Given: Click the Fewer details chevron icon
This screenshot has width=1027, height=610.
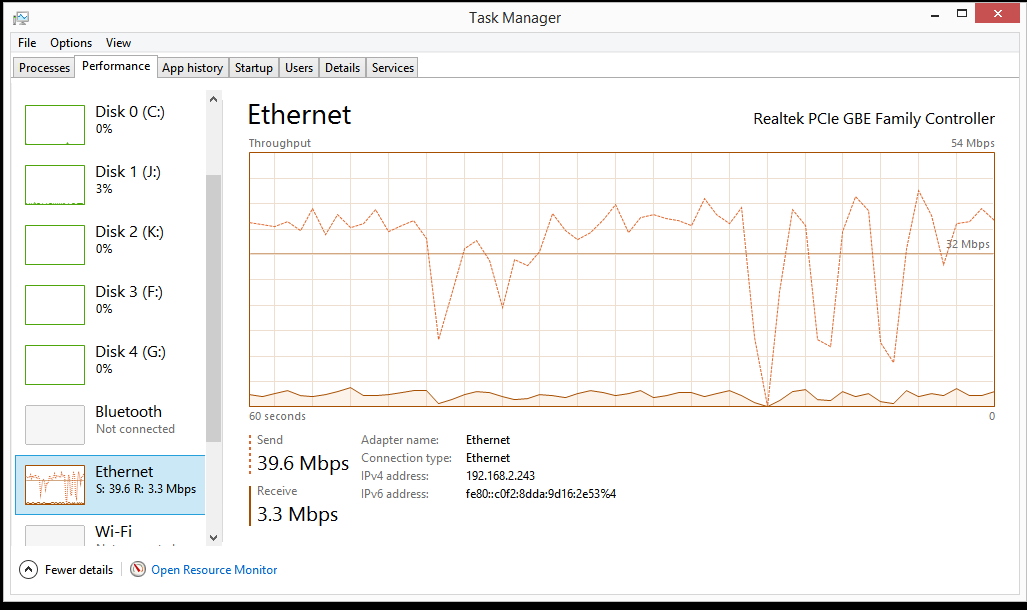Looking at the screenshot, I should [x=28, y=569].
